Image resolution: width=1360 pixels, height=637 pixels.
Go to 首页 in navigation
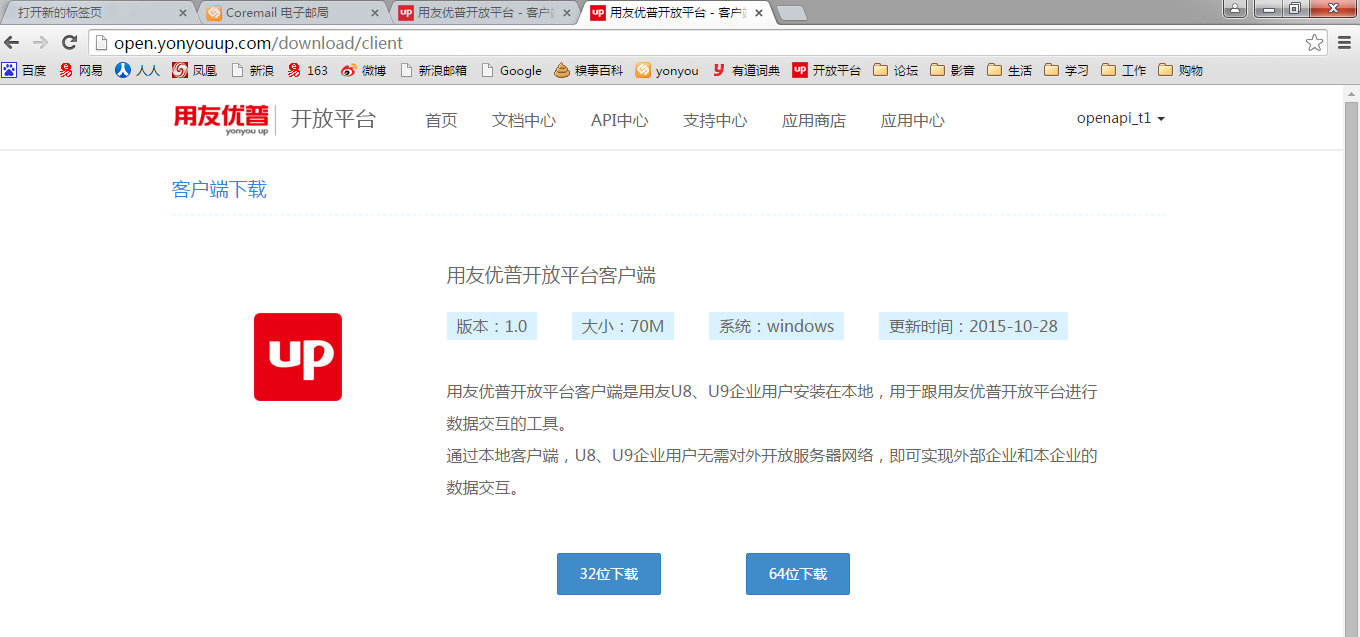tap(441, 120)
